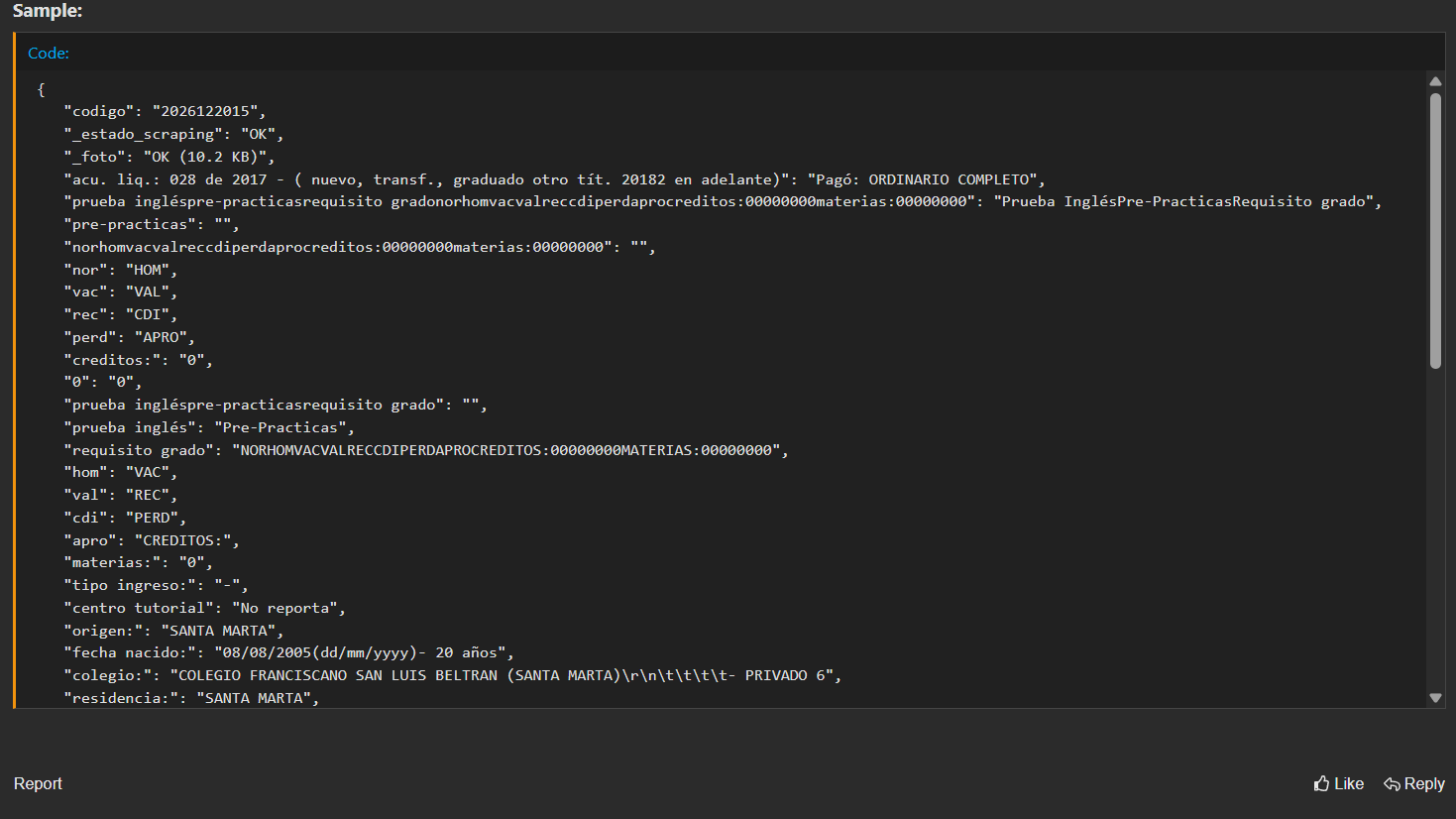This screenshot has height=819, width=1456.
Task: Click the "rec": "CDI" line
Action: [121, 314]
